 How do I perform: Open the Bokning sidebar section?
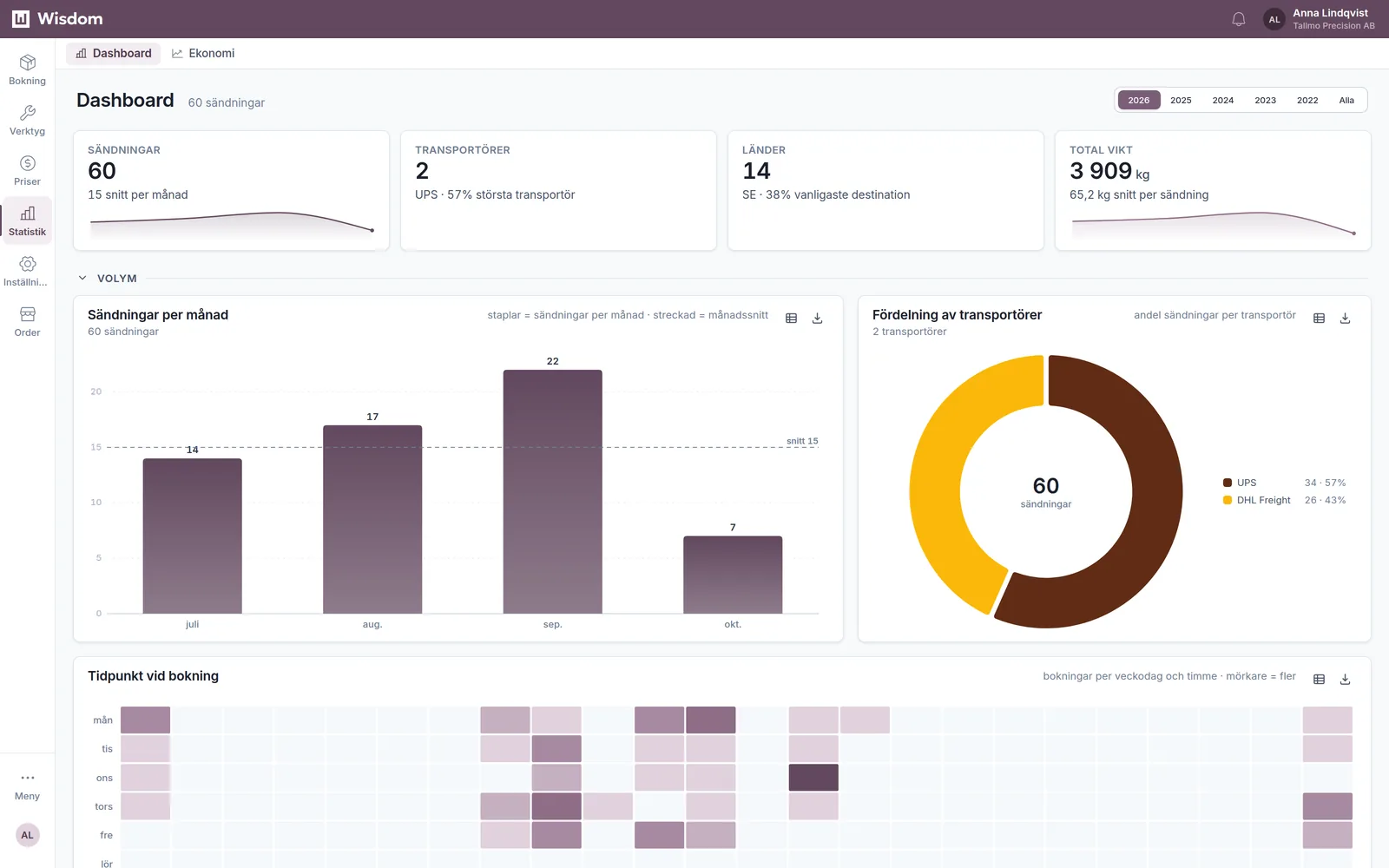point(27,70)
